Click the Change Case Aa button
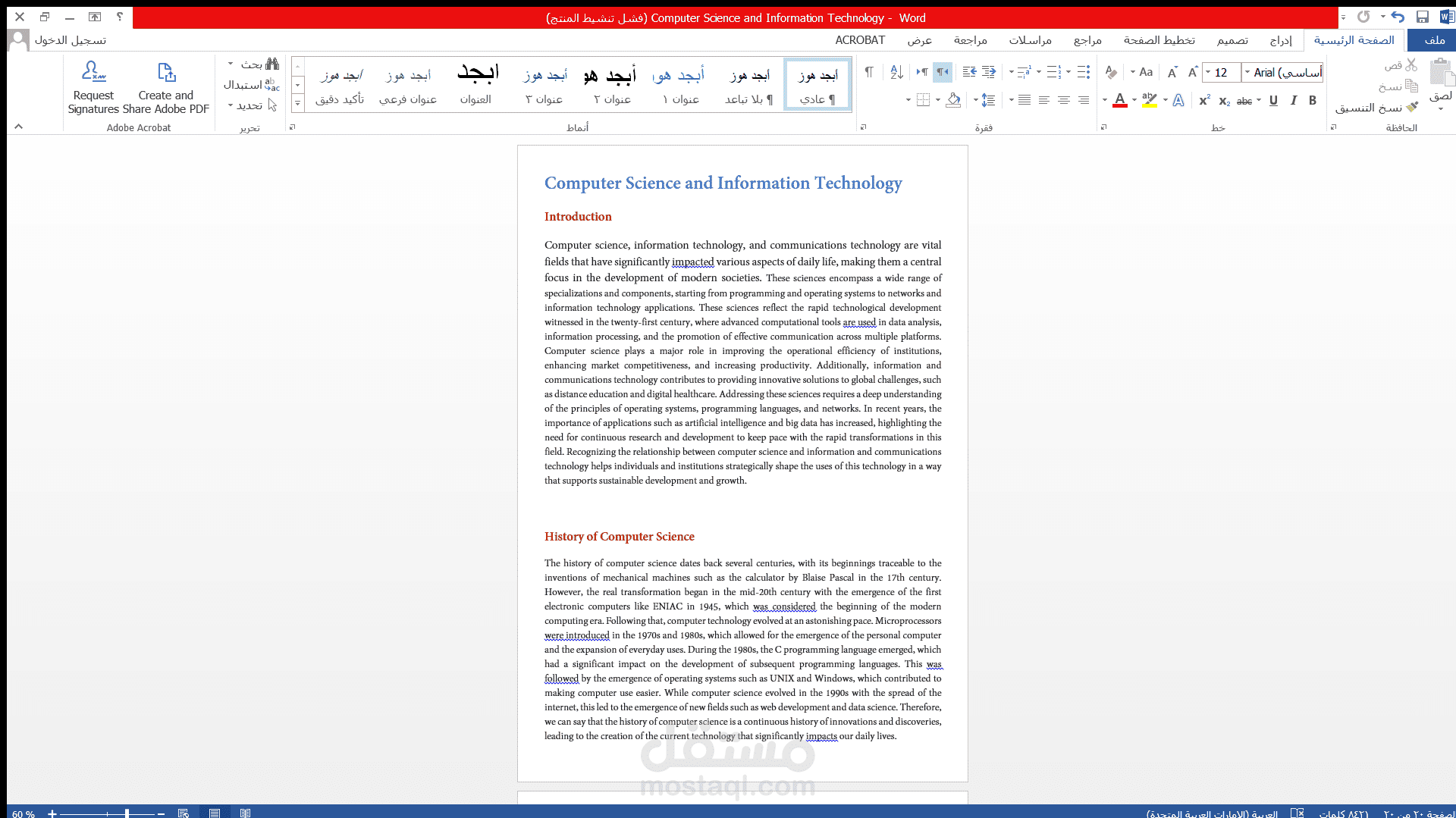The height and width of the screenshot is (818, 1456). pos(1145,72)
